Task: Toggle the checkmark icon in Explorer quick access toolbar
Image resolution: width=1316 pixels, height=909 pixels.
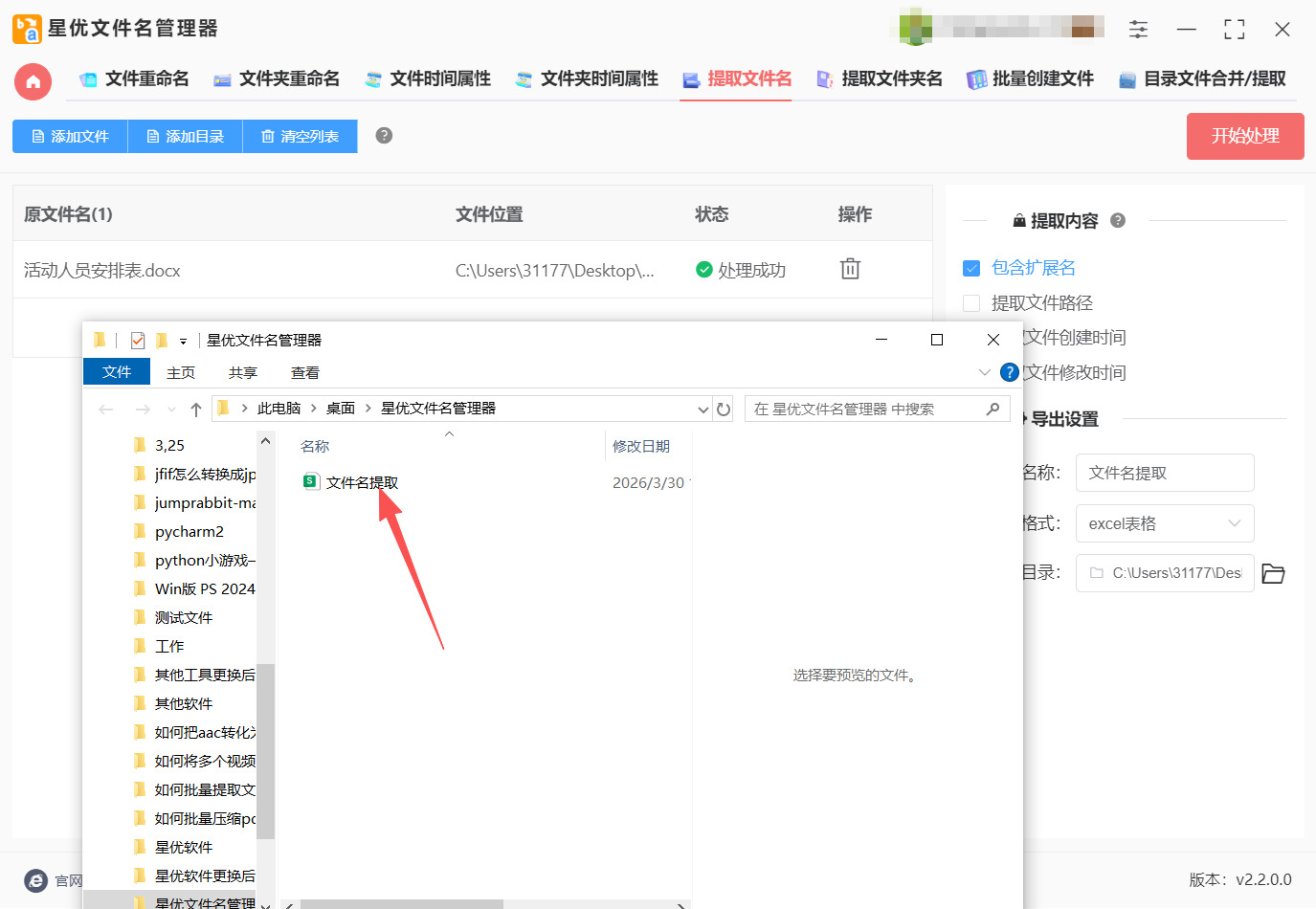Action: pos(138,341)
